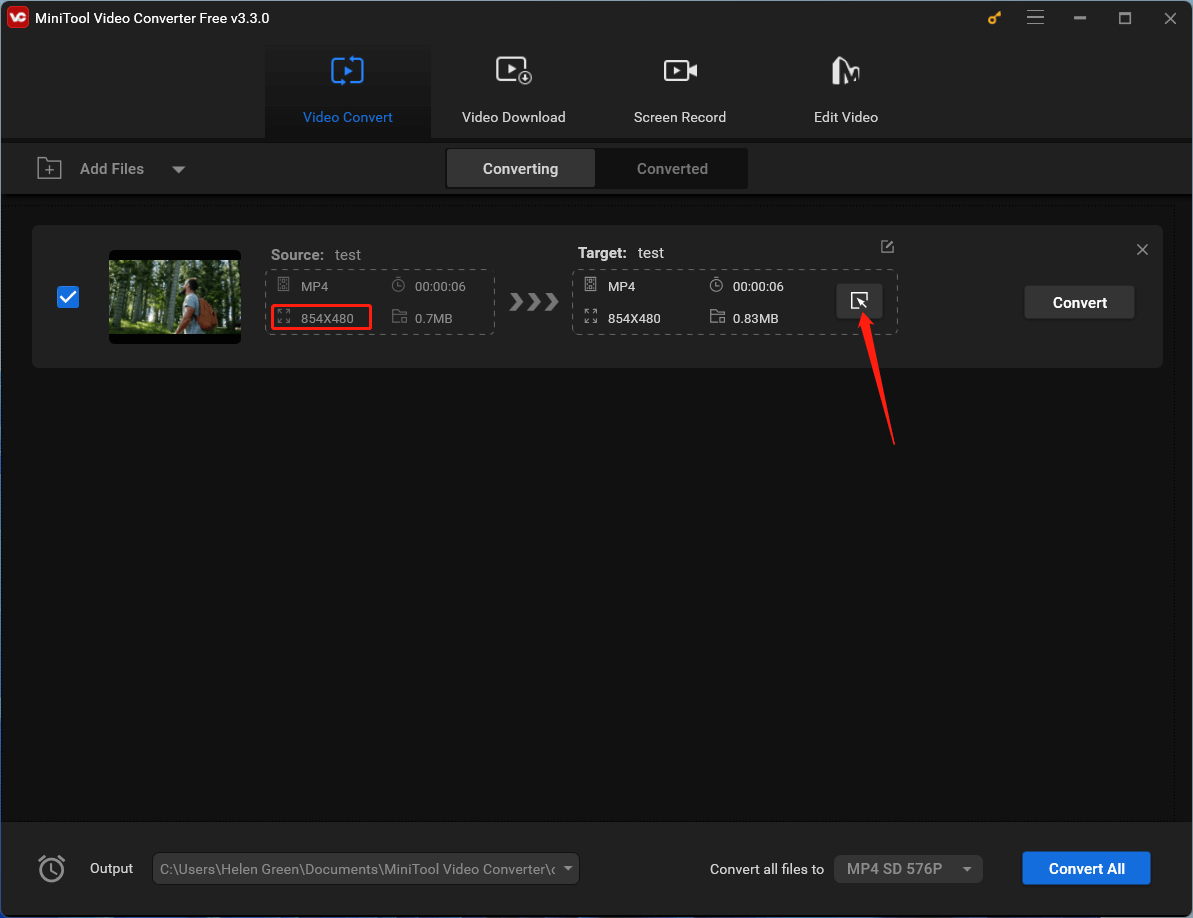
Task: Remove the test file from list
Action: 1142,249
